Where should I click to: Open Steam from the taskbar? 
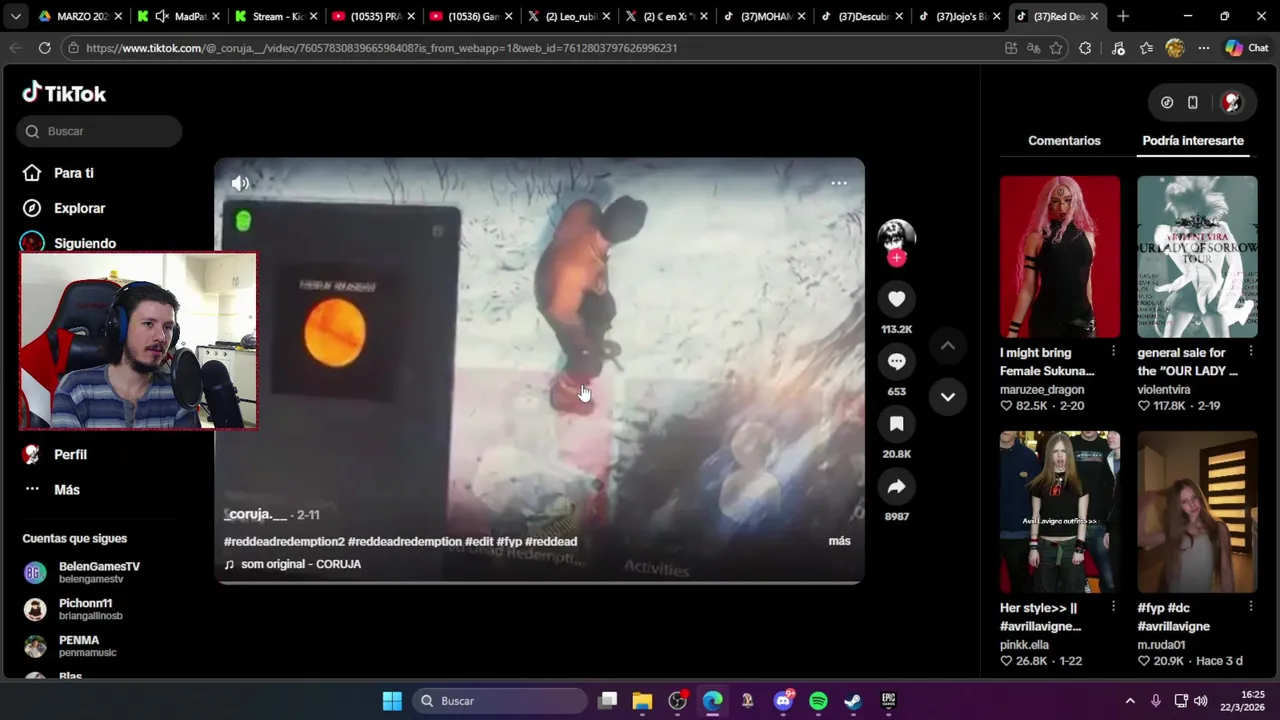[853, 701]
